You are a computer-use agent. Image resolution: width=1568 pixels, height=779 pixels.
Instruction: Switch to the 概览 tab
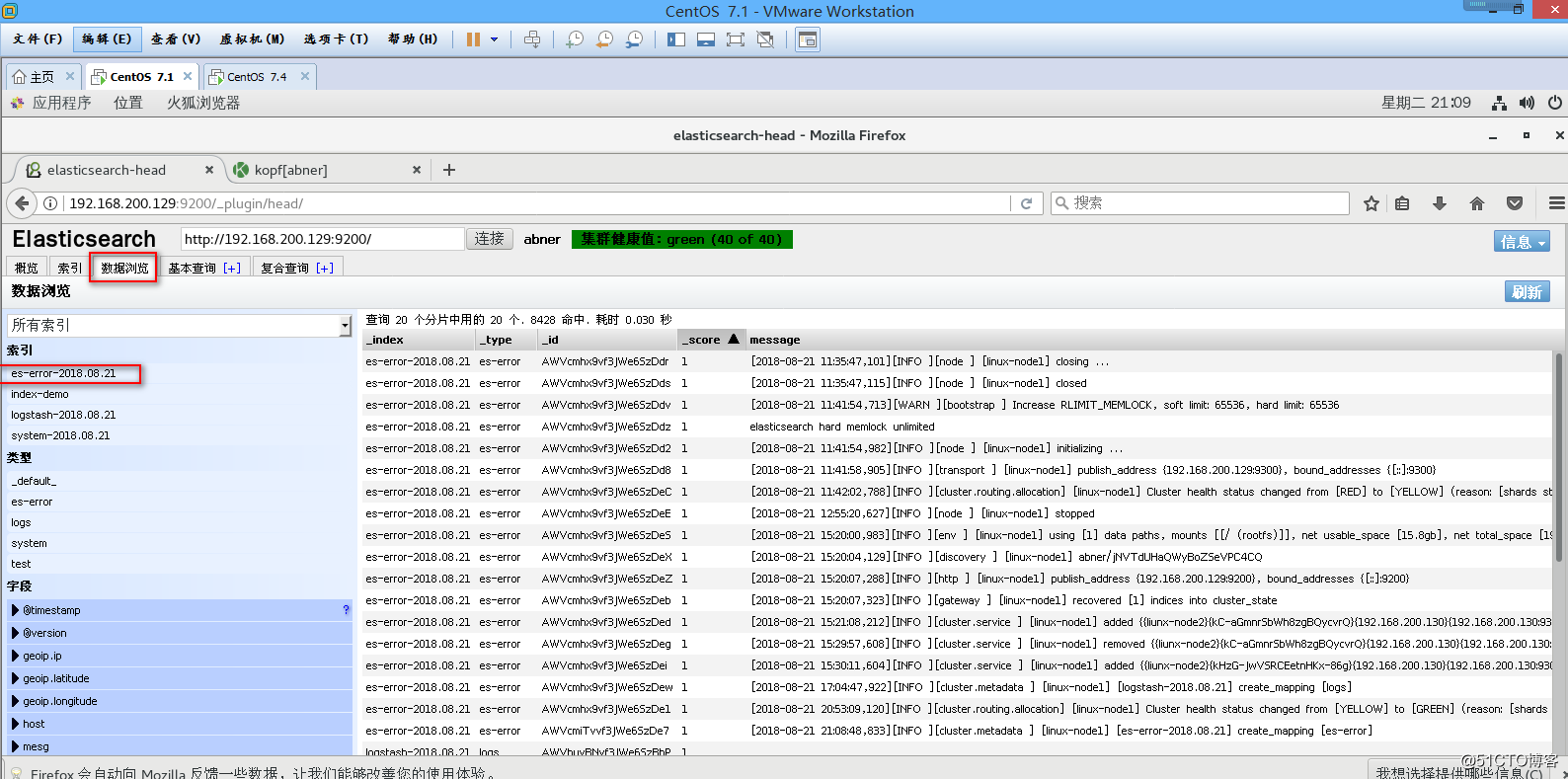pos(27,268)
